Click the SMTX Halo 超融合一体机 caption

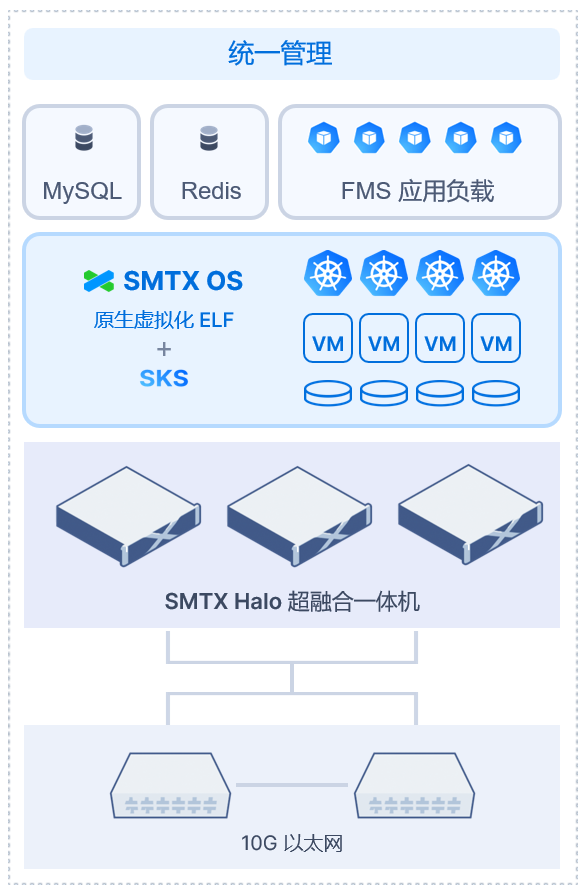click(292, 601)
